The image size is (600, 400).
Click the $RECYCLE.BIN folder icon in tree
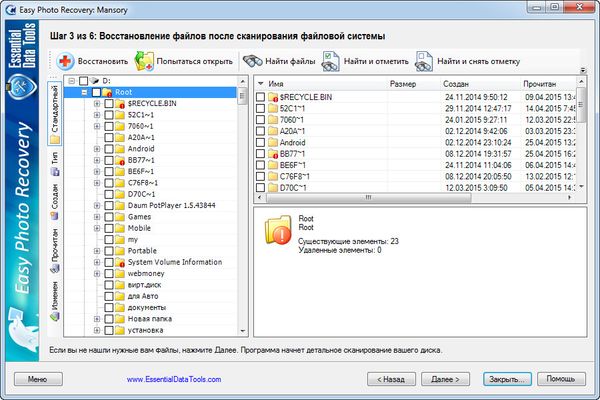coord(120,103)
